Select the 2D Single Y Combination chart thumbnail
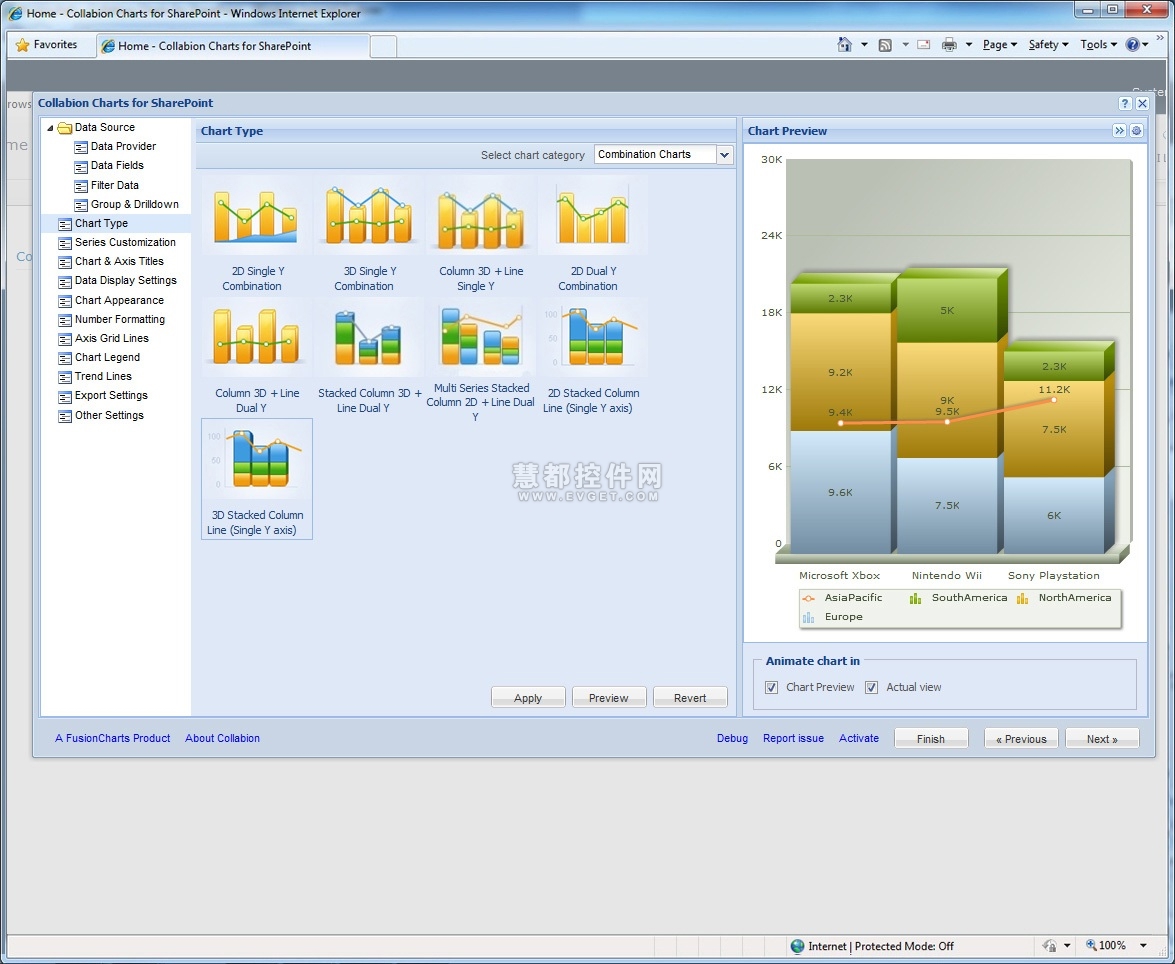 tap(256, 215)
